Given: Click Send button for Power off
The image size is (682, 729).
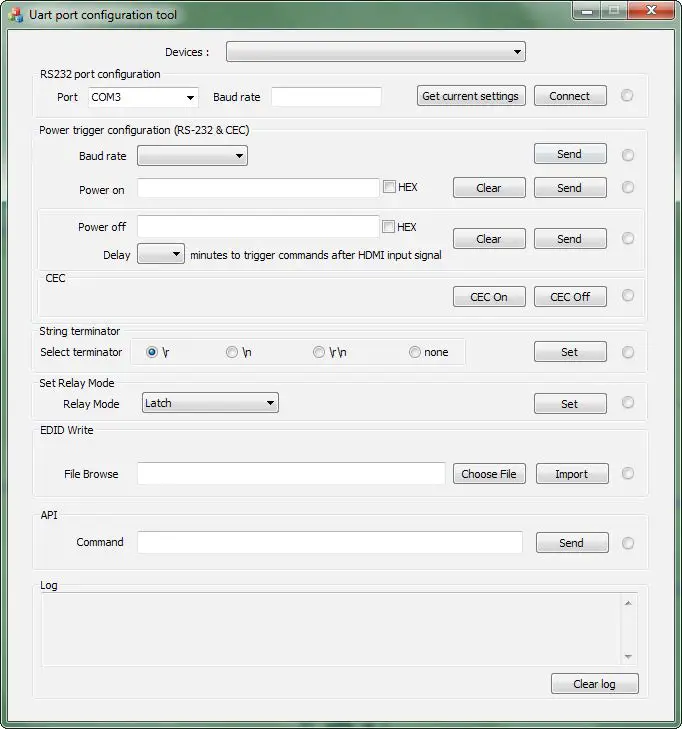Looking at the screenshot, I should pos(570,239).
